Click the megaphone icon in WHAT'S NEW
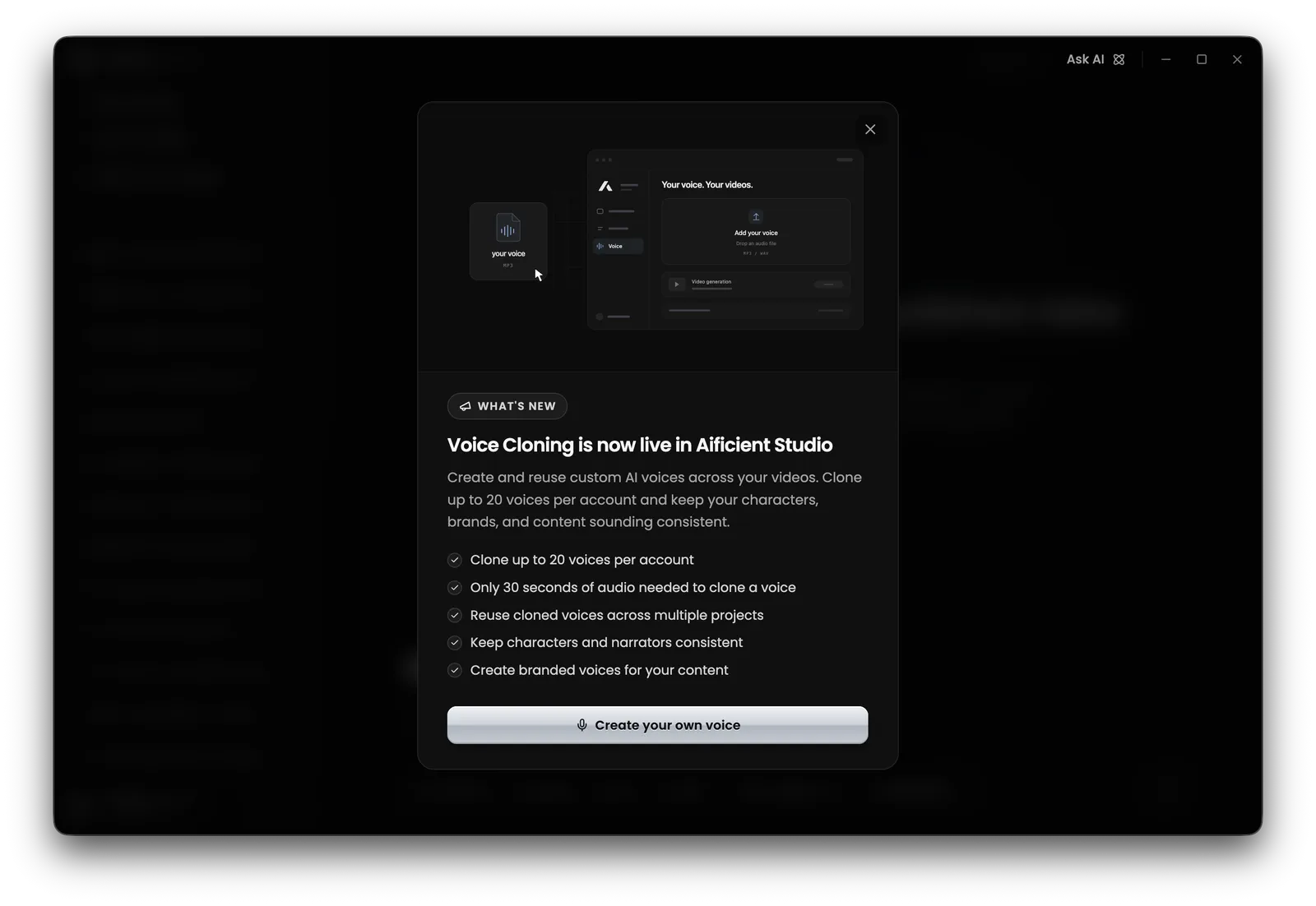The height and width of the screenshot is (906, 1316). (x=466, y=406)
